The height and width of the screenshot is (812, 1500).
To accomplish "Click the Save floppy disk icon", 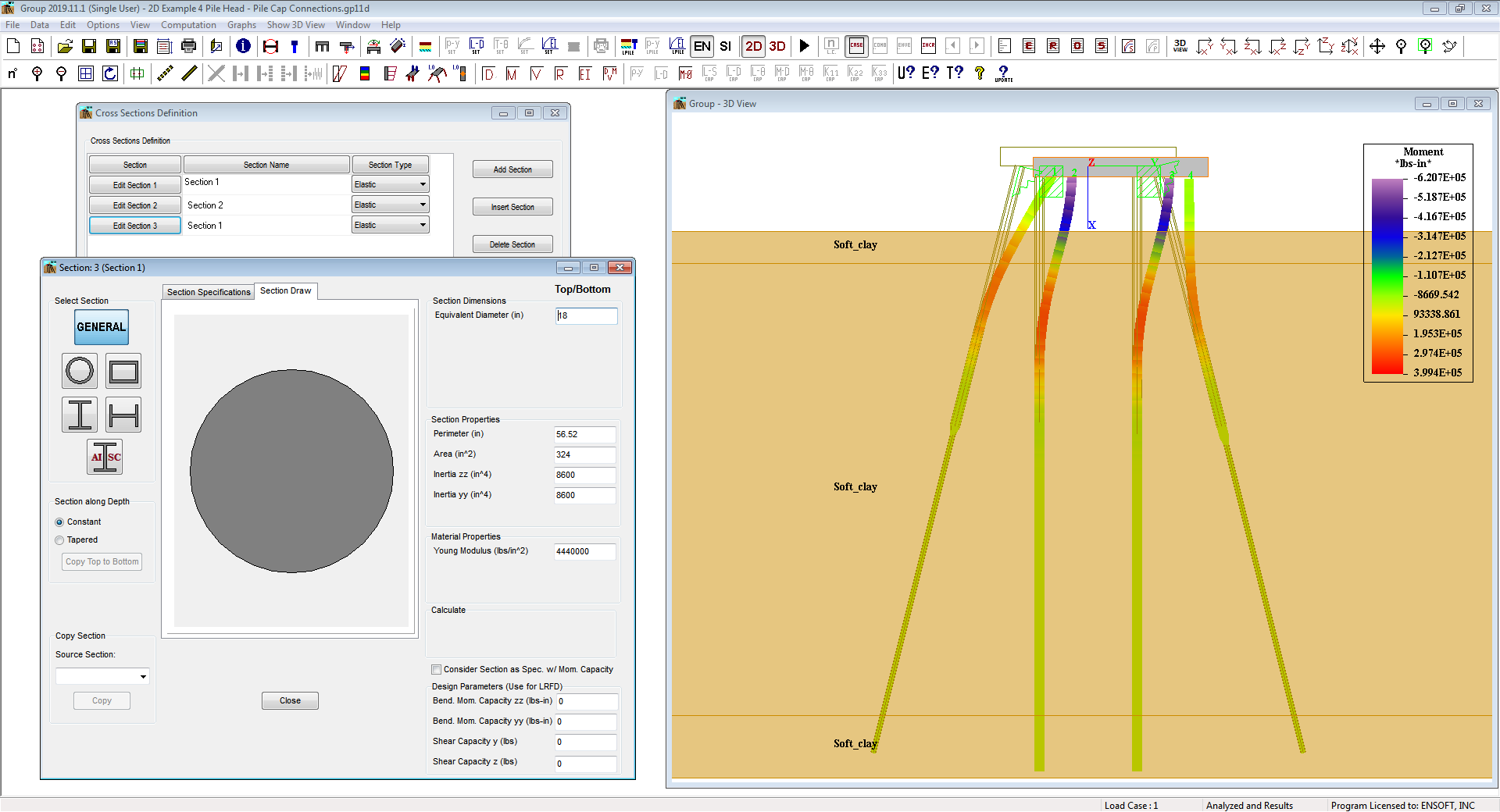I will pyautogui.click(x=89, y=46).
